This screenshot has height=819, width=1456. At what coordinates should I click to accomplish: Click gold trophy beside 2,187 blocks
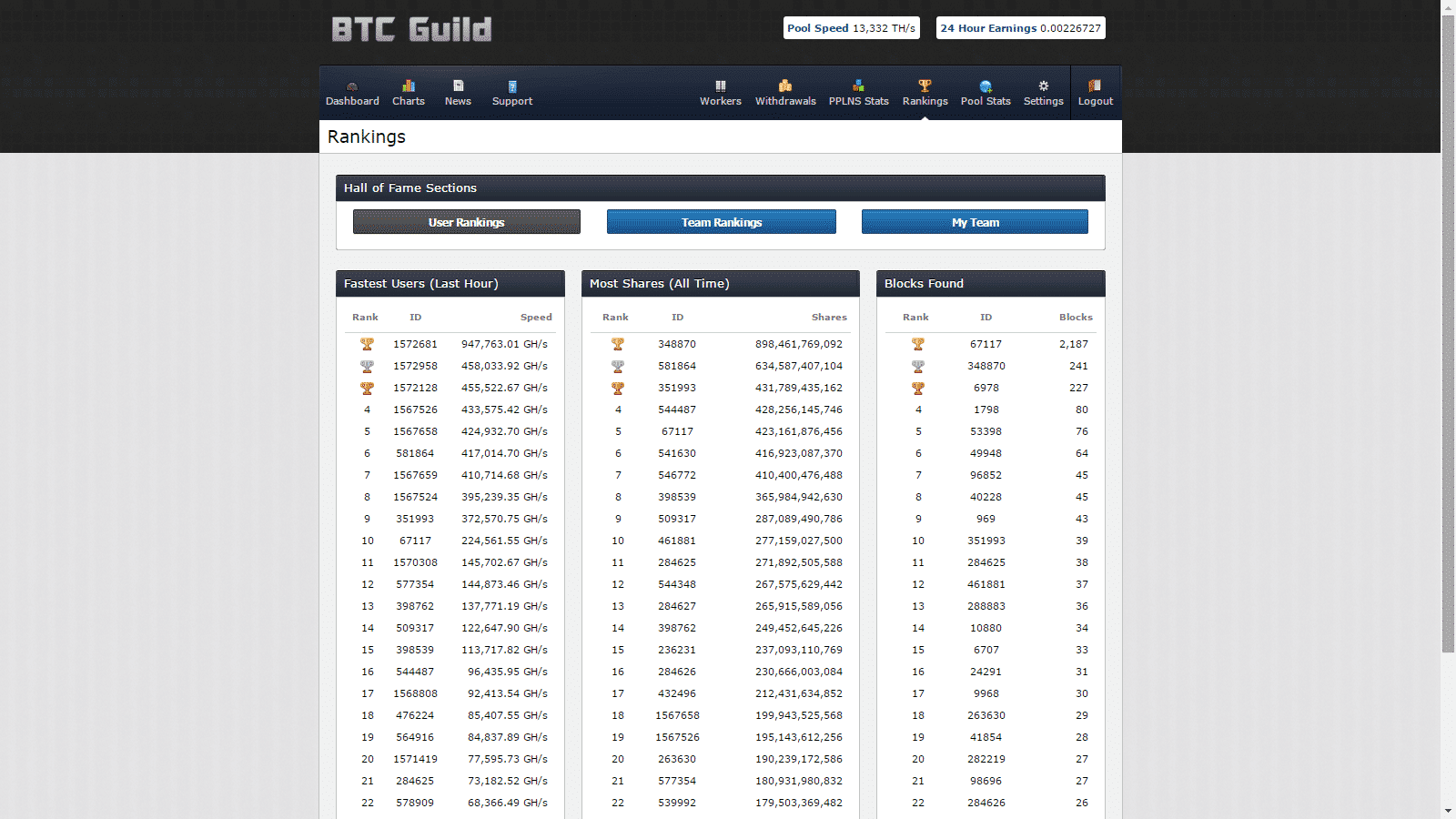(918, 344)
